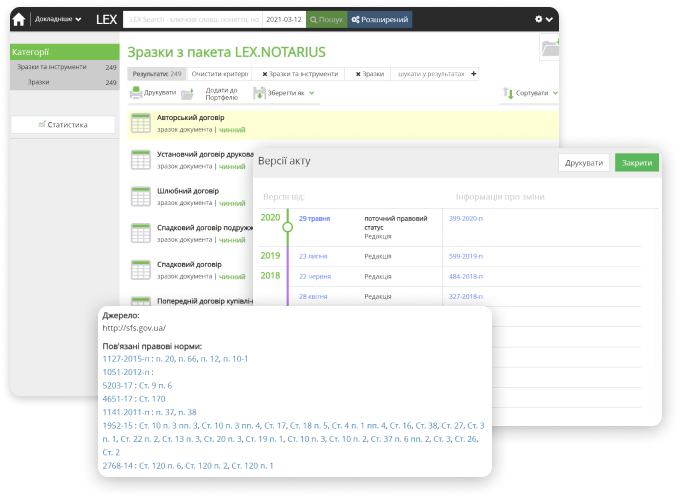Open the 484-2018-п changes link
The image size is (682, 500).
coord(466,276)
